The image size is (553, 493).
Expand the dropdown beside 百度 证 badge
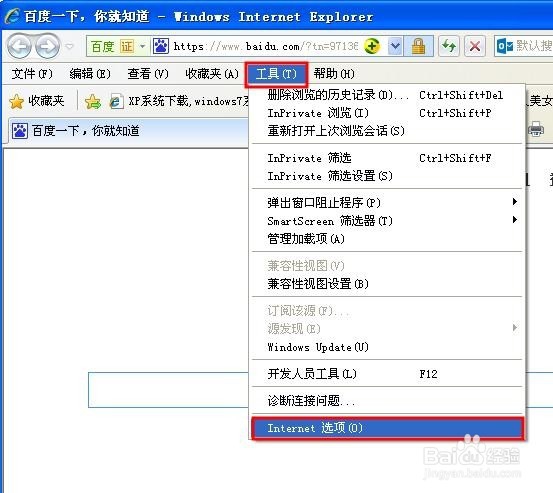point(142,46)
